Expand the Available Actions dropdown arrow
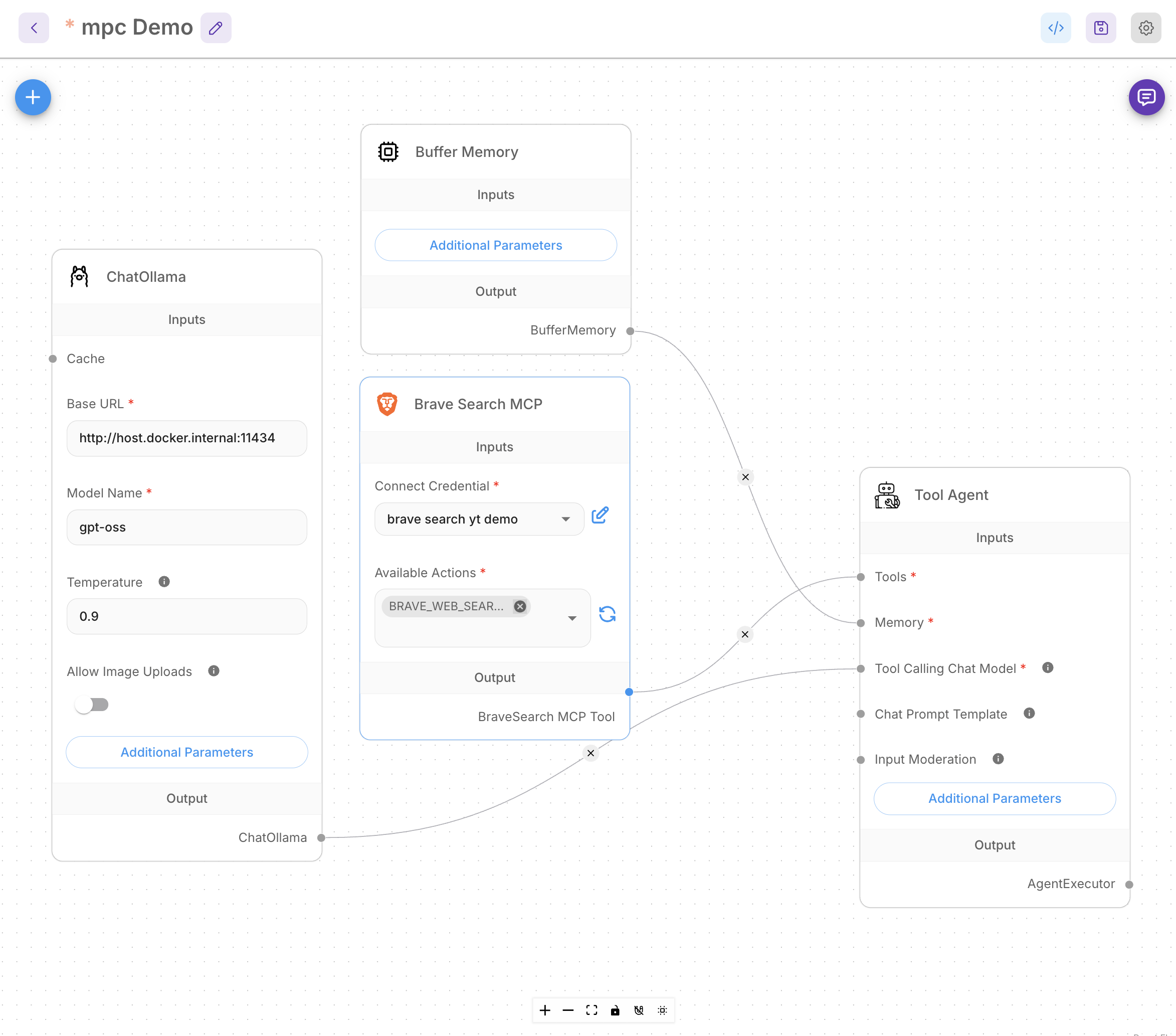 572,618
